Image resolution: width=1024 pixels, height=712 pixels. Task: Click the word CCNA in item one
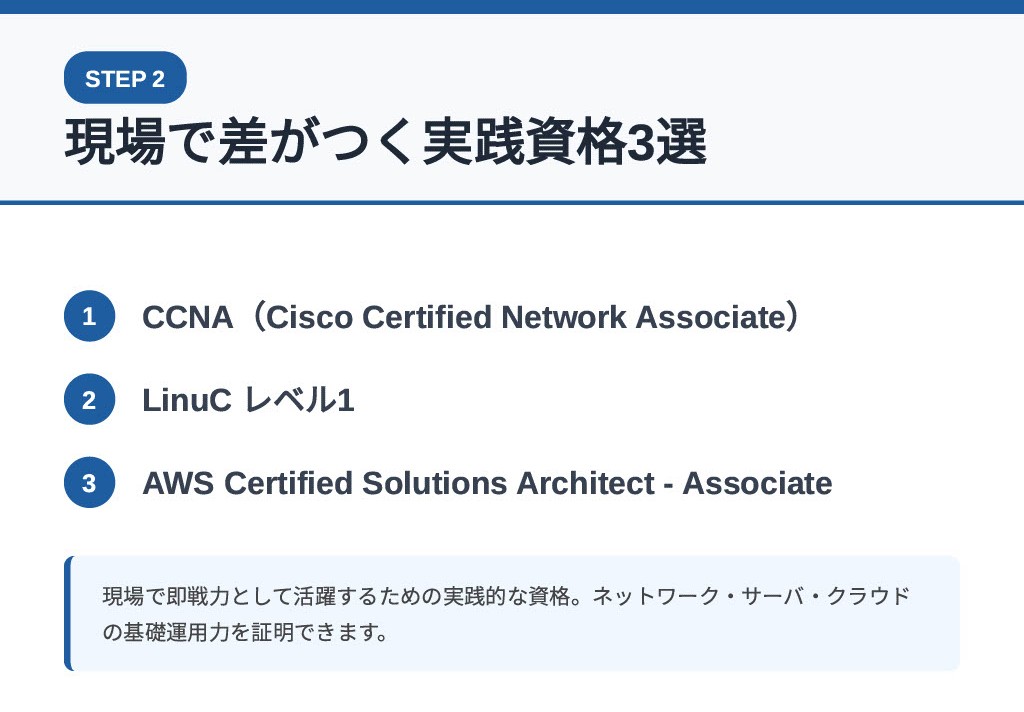pyautogui.click(x=187, y=317)
